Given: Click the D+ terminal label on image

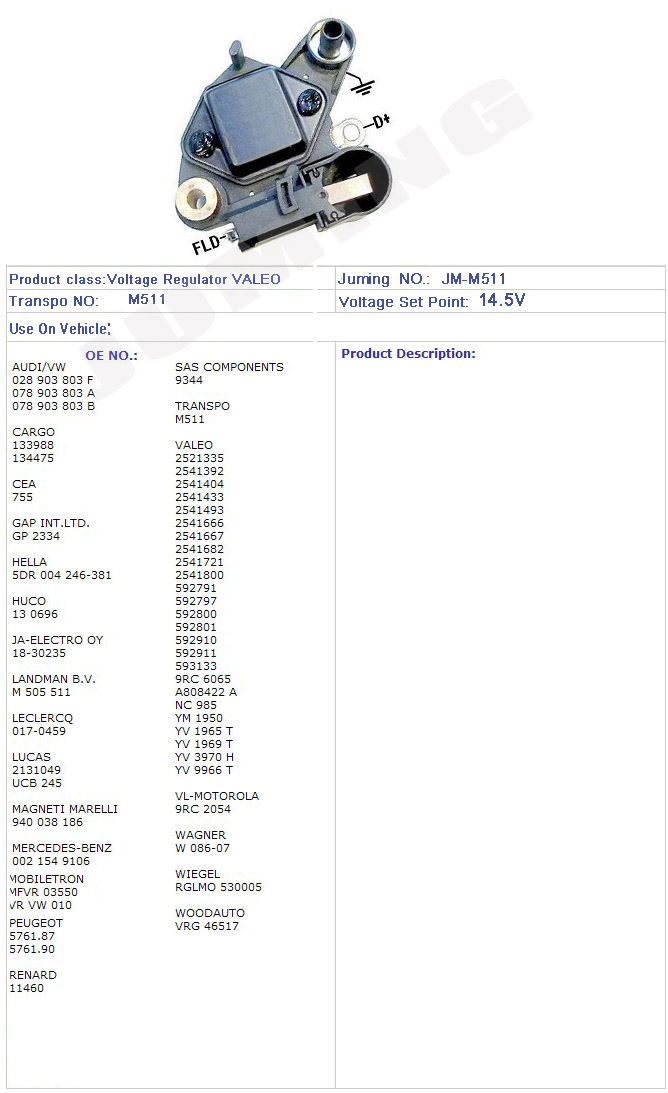Looking at the screenshot, I should coord(381,121).
